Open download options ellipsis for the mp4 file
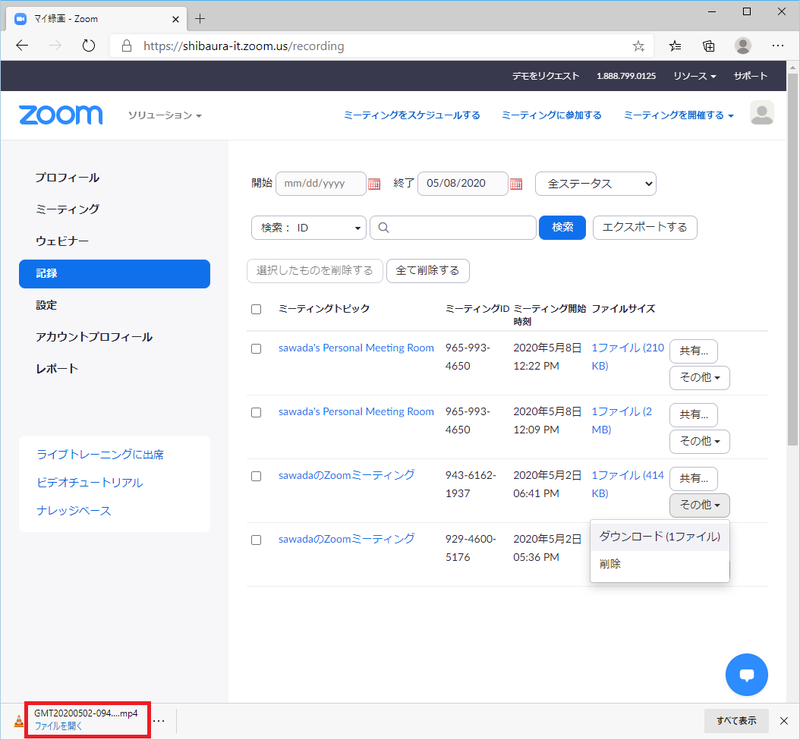The width and height of the screenshot is (800, 740). [x=159, y=721]
